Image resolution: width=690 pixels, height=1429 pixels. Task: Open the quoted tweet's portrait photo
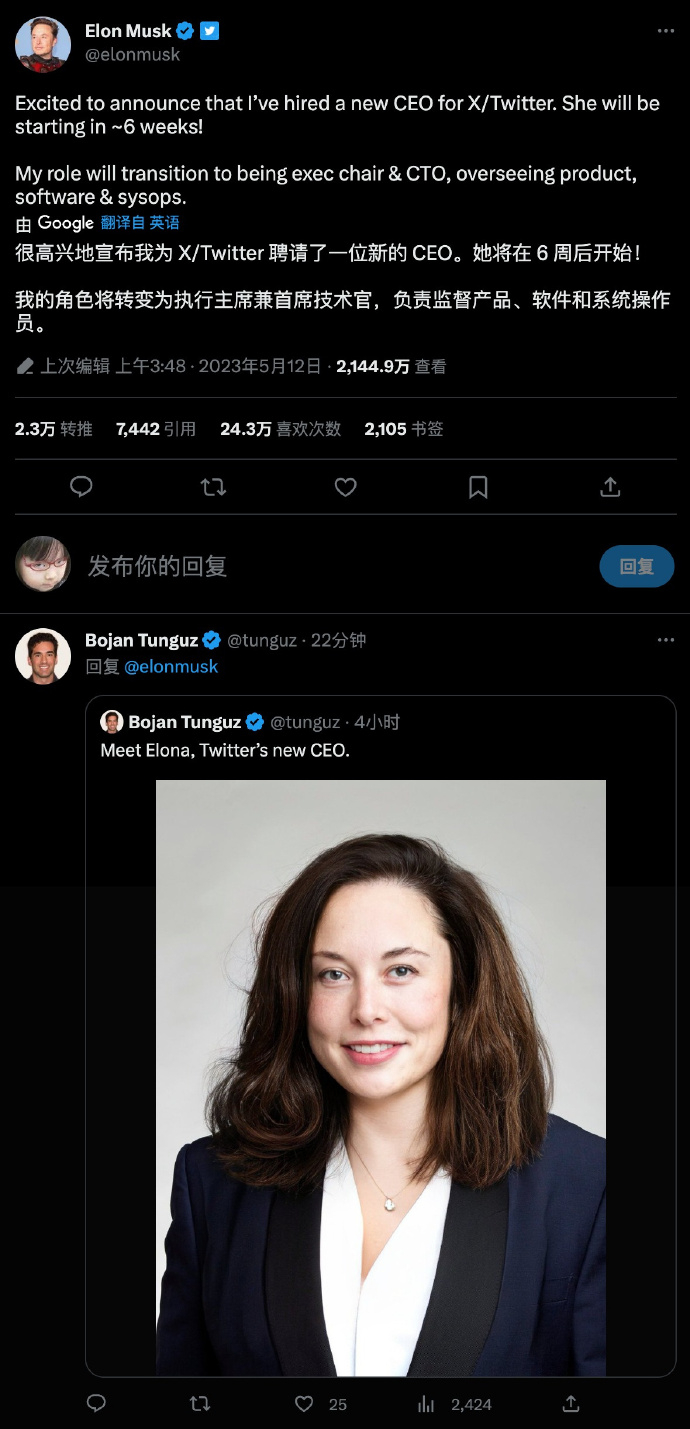[381, 1077]
